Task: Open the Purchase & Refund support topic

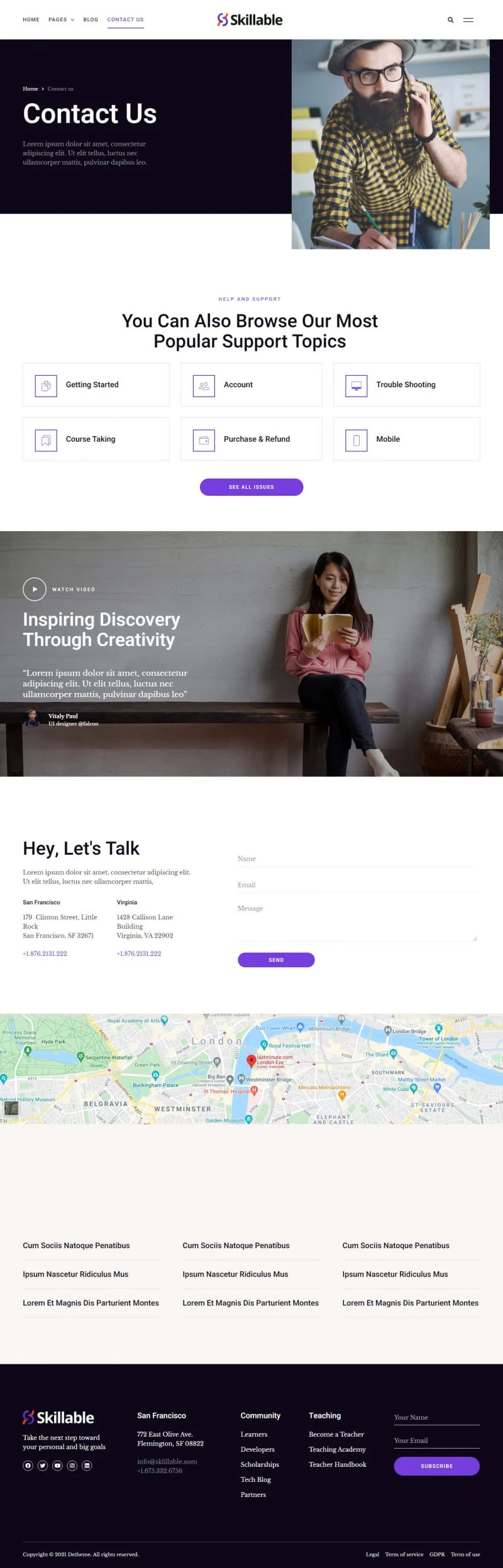Action: click(251, 439)
